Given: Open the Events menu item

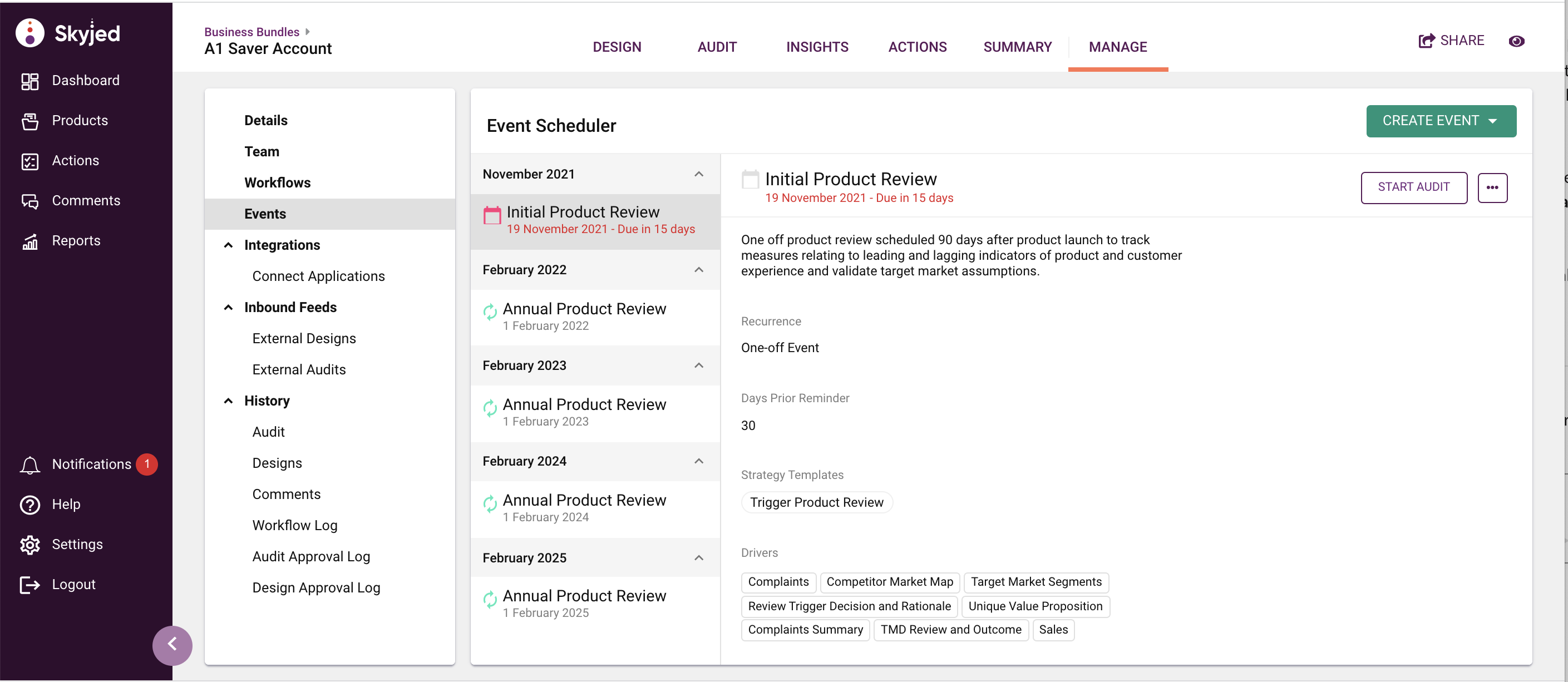Looking at the screenshot, I should pyautogui.click(x=265, y=212).
